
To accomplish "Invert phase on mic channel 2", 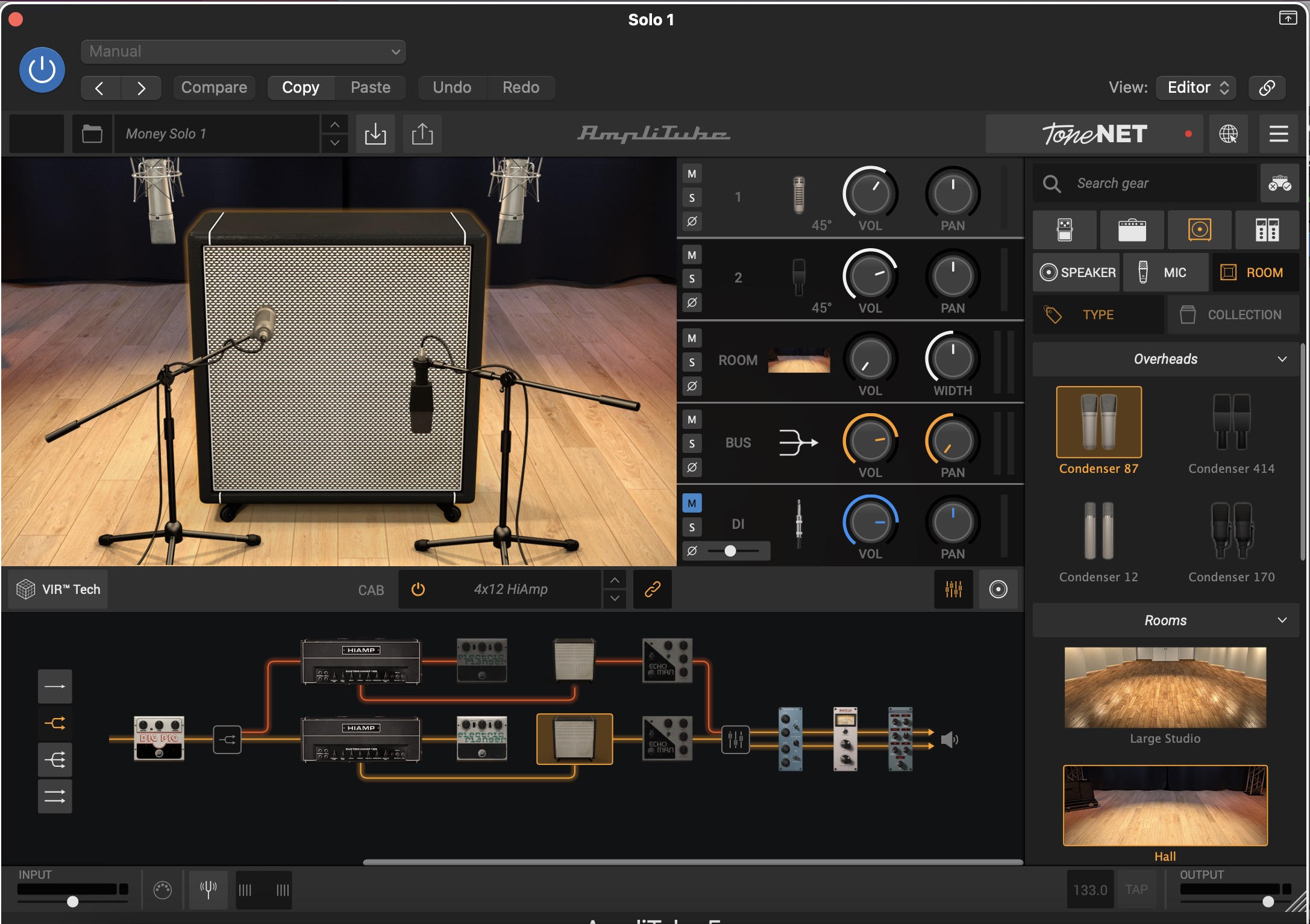I will point(692,302).
